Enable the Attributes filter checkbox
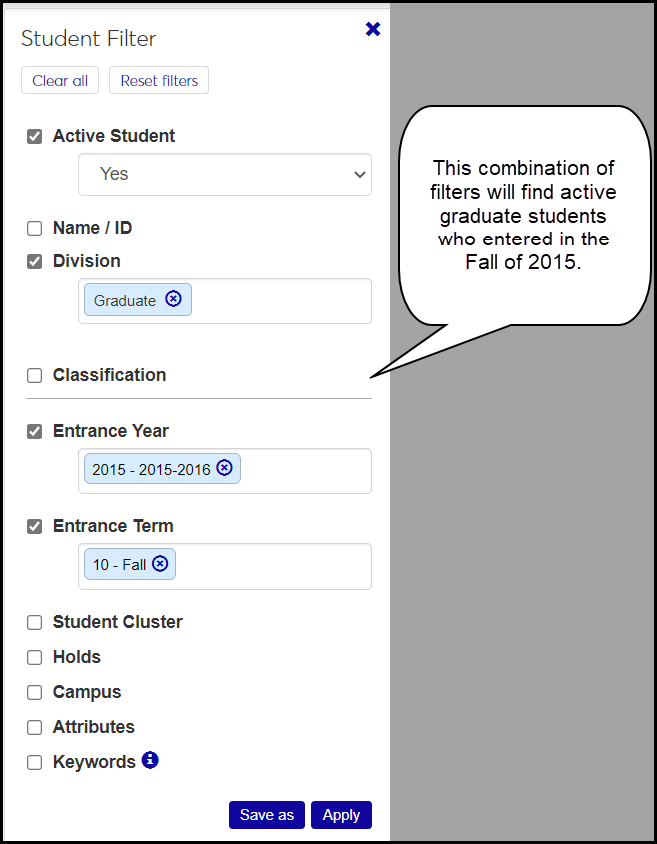Screen dimensions: 657x844 click(35, 727)
